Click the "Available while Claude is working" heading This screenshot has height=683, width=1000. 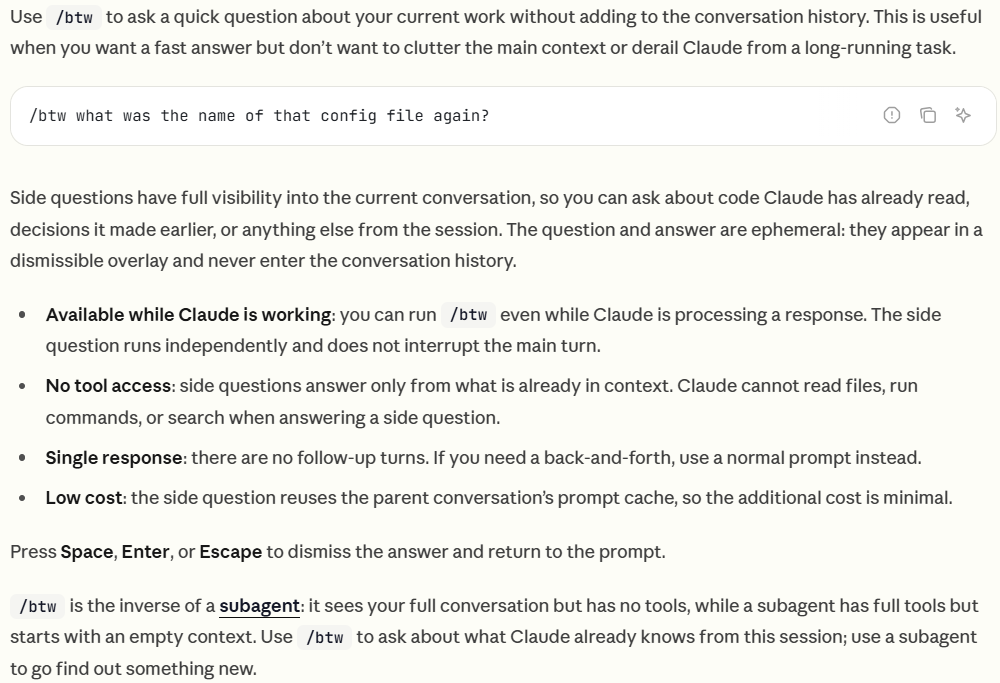coord(188,315)
